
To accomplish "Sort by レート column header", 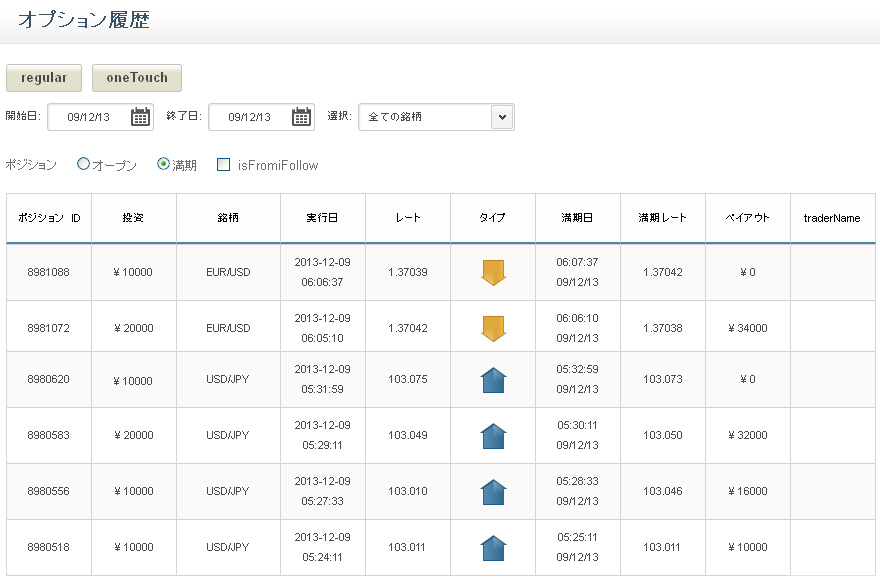I will tap(408, 218).
